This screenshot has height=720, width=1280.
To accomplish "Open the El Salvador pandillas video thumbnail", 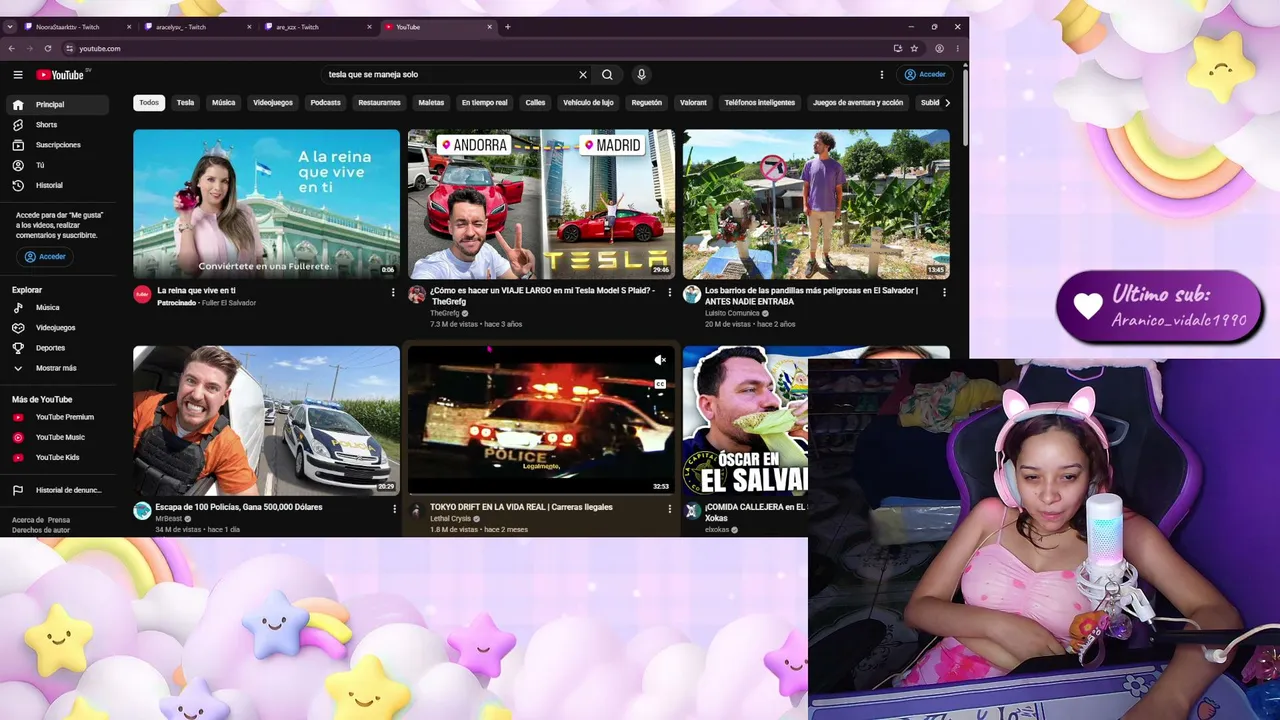I will click(x=816, y=204).
